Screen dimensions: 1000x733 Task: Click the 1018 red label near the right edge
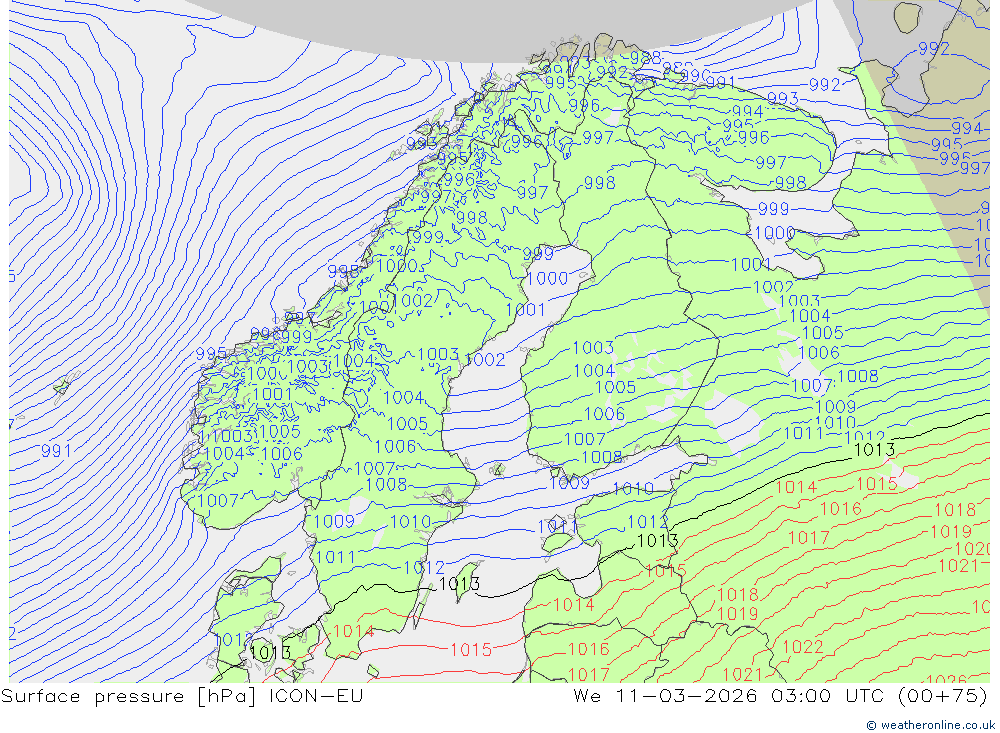click(x=955, y=510)
